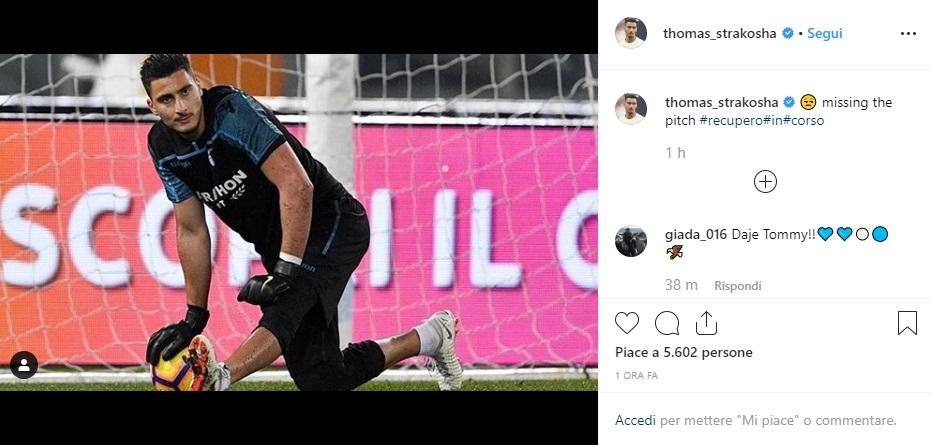Follow the account via the Segui link
The width and height of the screenshot is (931, 445).
pos(825,33)
